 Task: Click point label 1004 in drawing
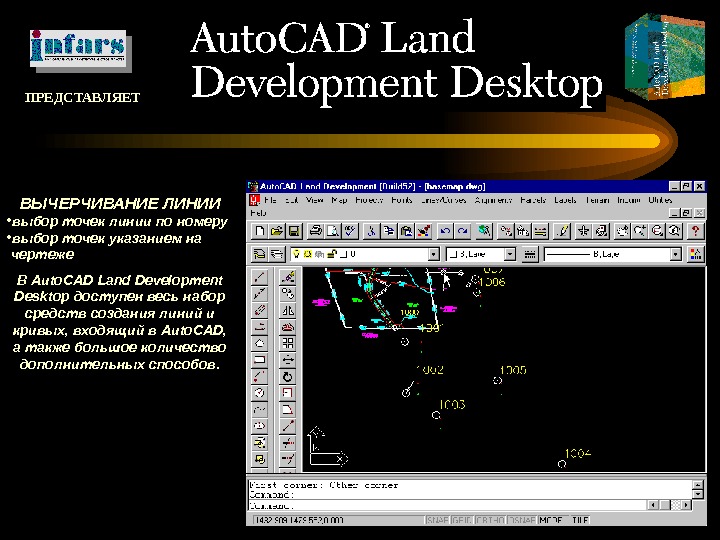[x=578, y=453]
